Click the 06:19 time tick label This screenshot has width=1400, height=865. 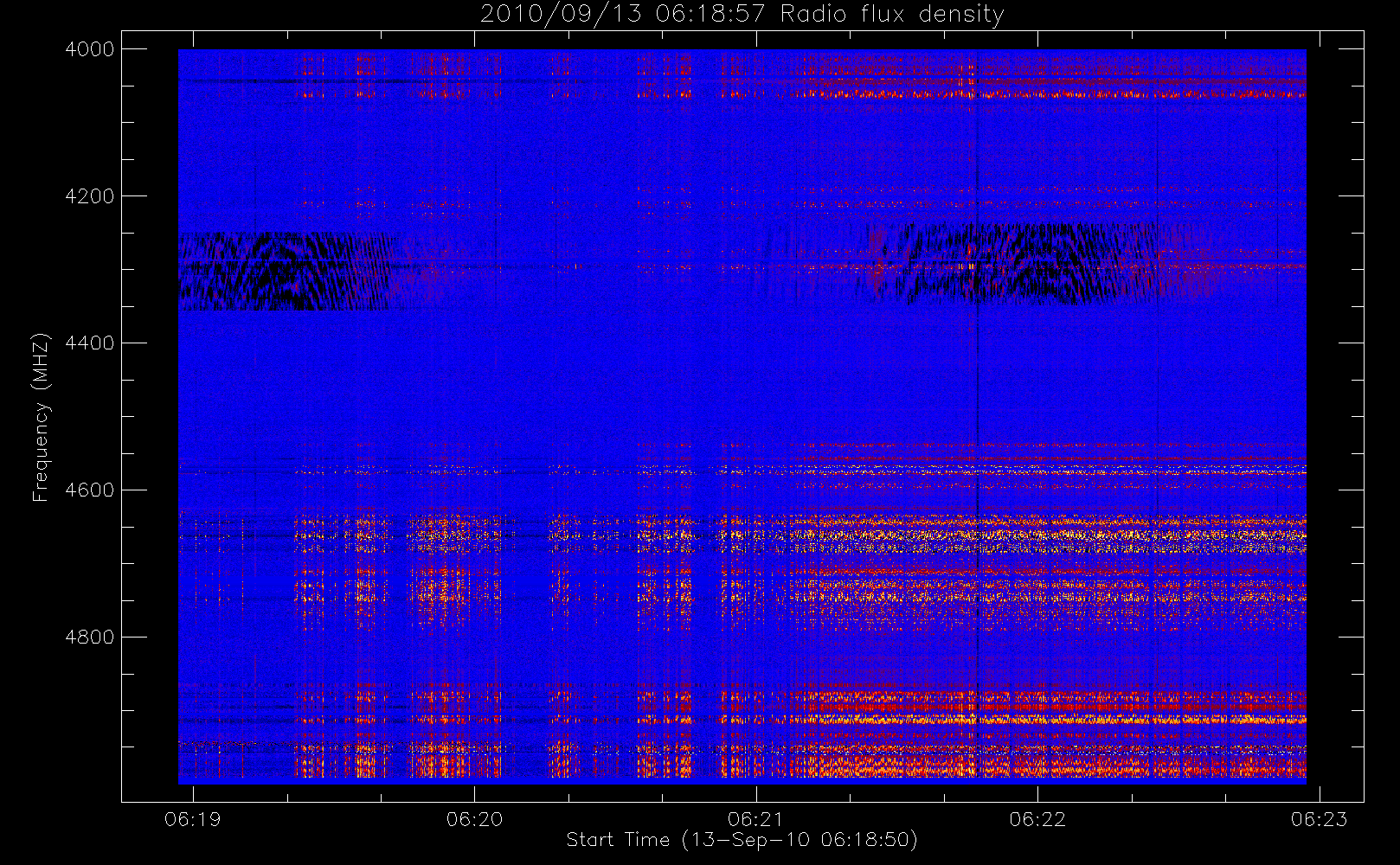pos(193,819)
